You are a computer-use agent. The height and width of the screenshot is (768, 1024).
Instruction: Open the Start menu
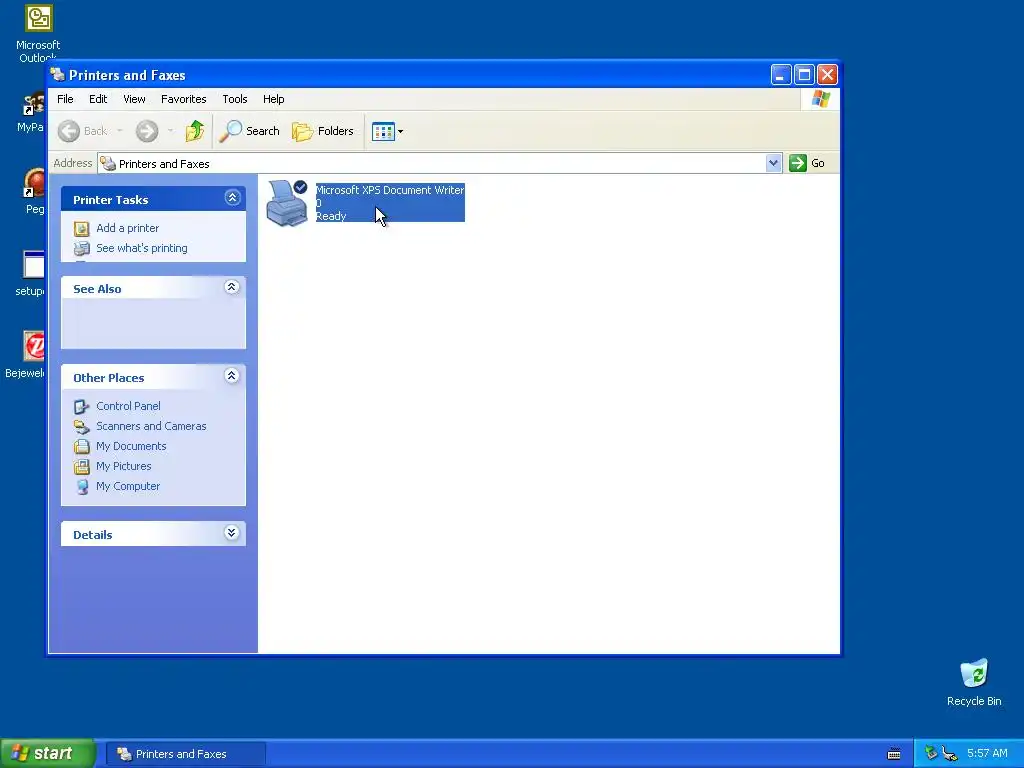tap(48, 754)
